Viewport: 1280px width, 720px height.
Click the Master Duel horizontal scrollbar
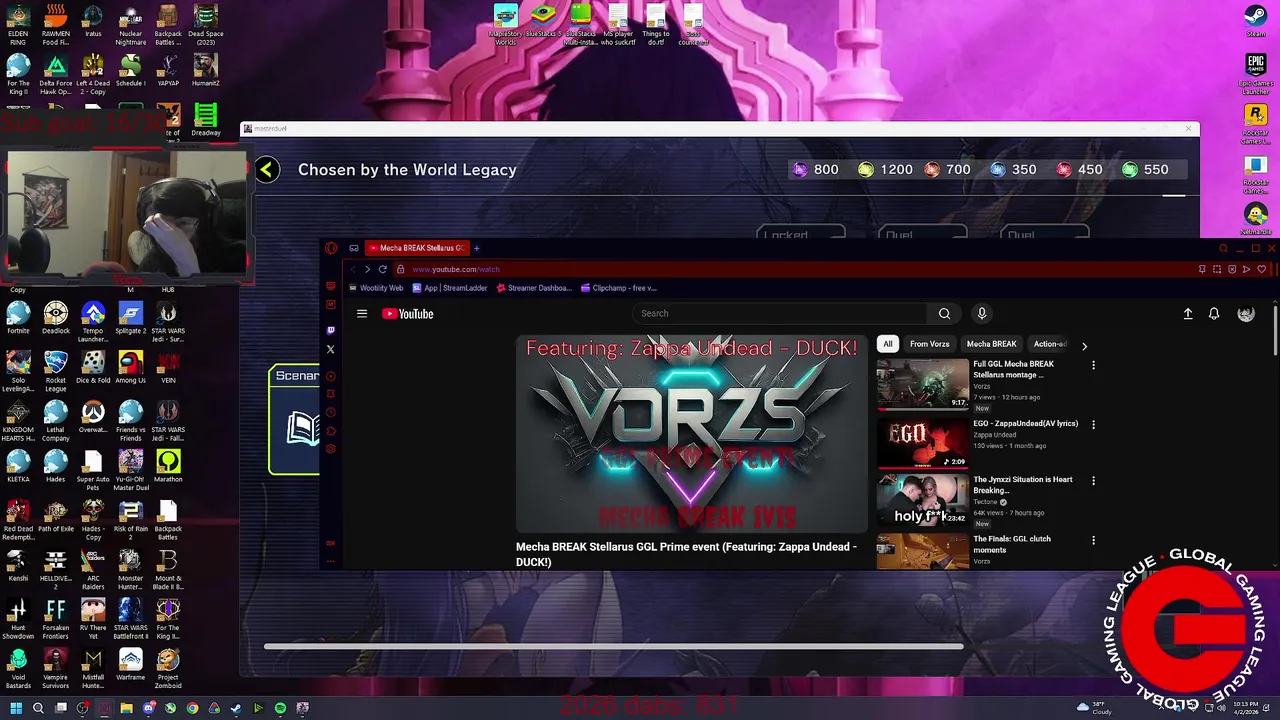614,646
